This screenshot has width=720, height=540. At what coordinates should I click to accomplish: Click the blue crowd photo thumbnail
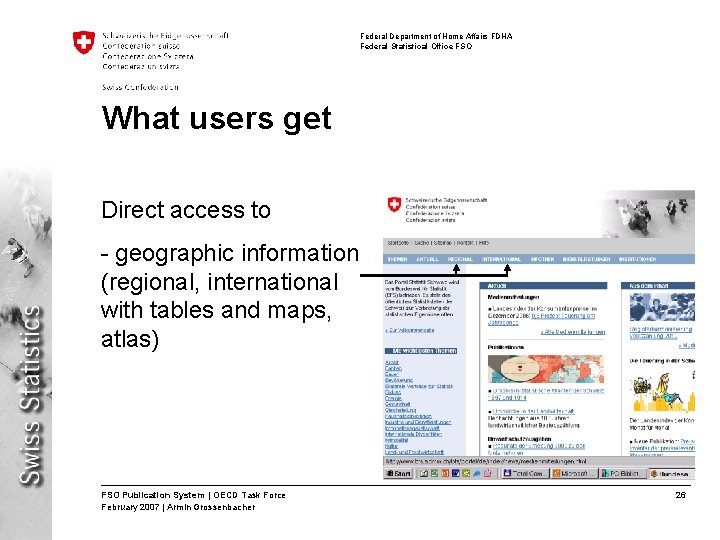coord(662,307)
